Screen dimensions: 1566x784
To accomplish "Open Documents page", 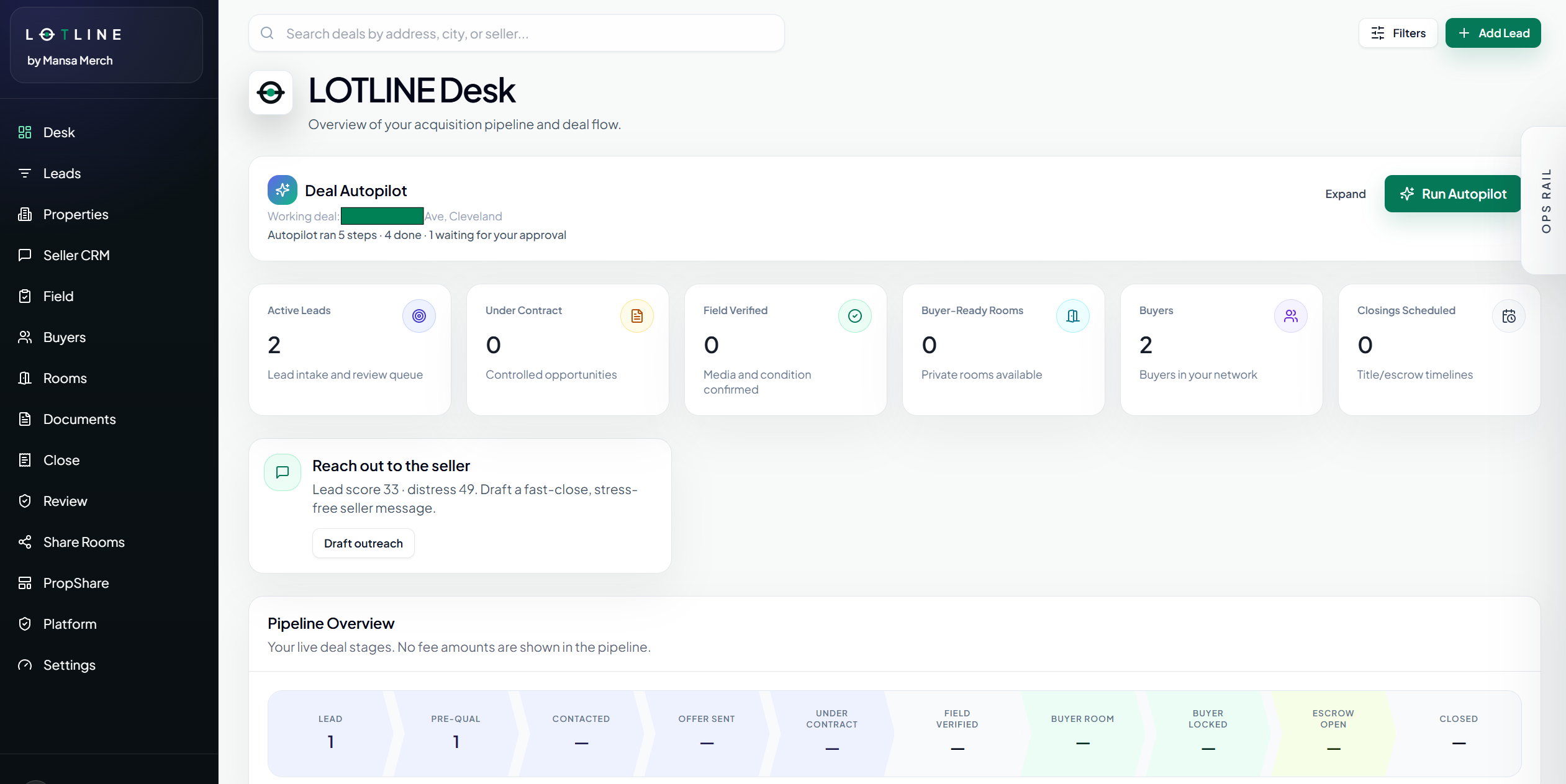I will point(79,419).
